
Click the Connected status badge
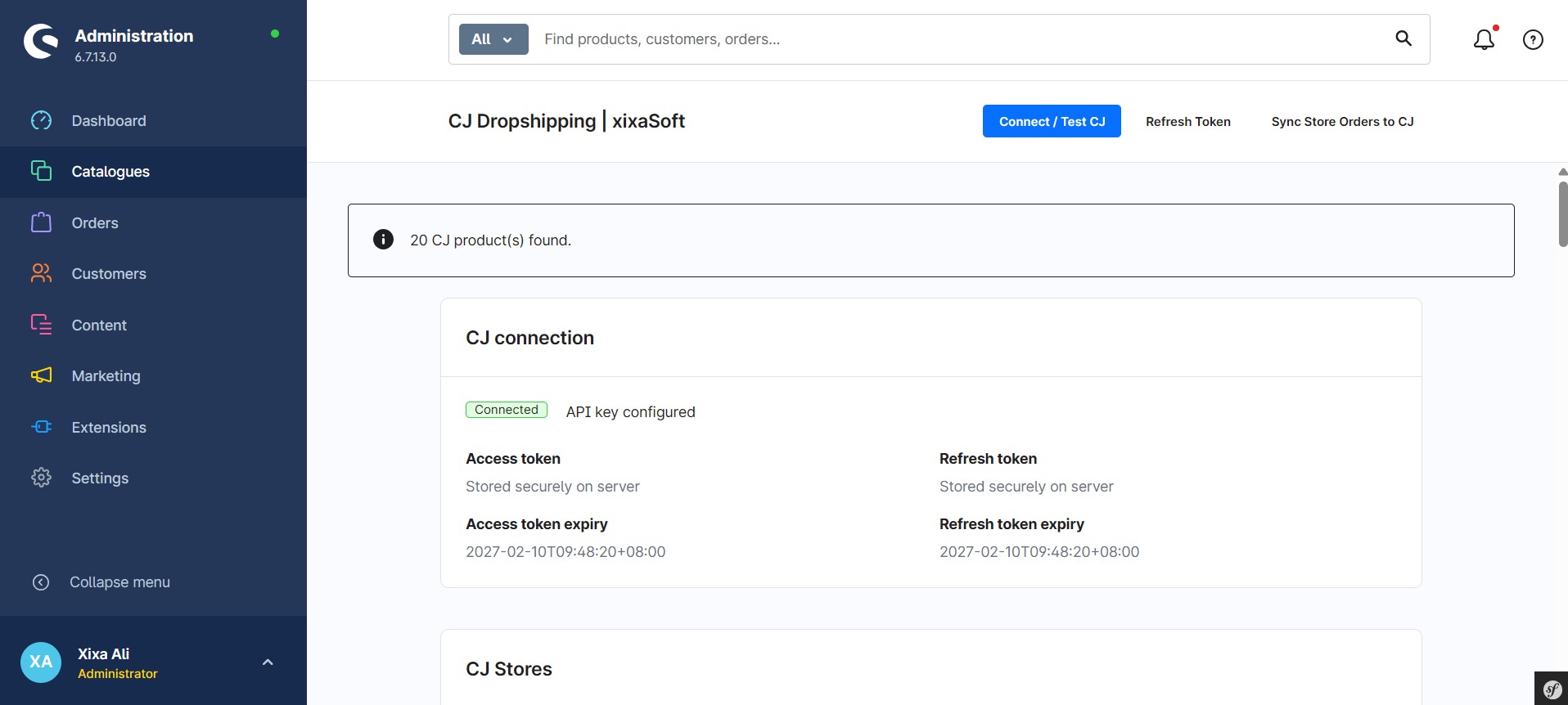pos(507,410)
